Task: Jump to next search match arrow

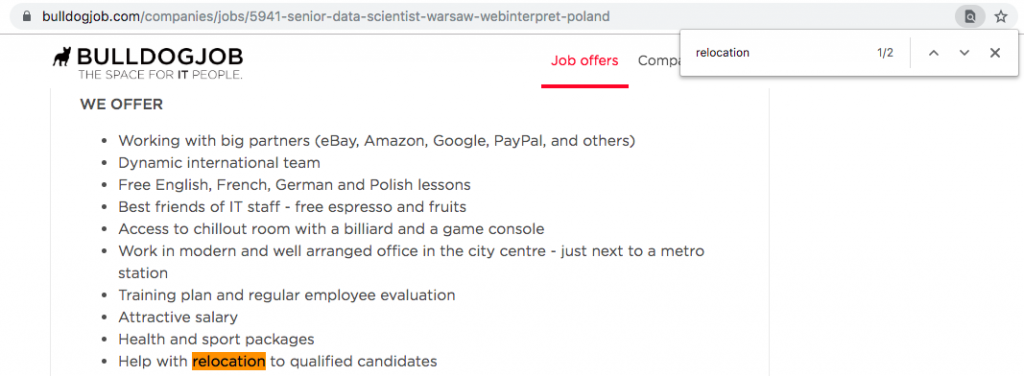Action: (x=964, y=53)
